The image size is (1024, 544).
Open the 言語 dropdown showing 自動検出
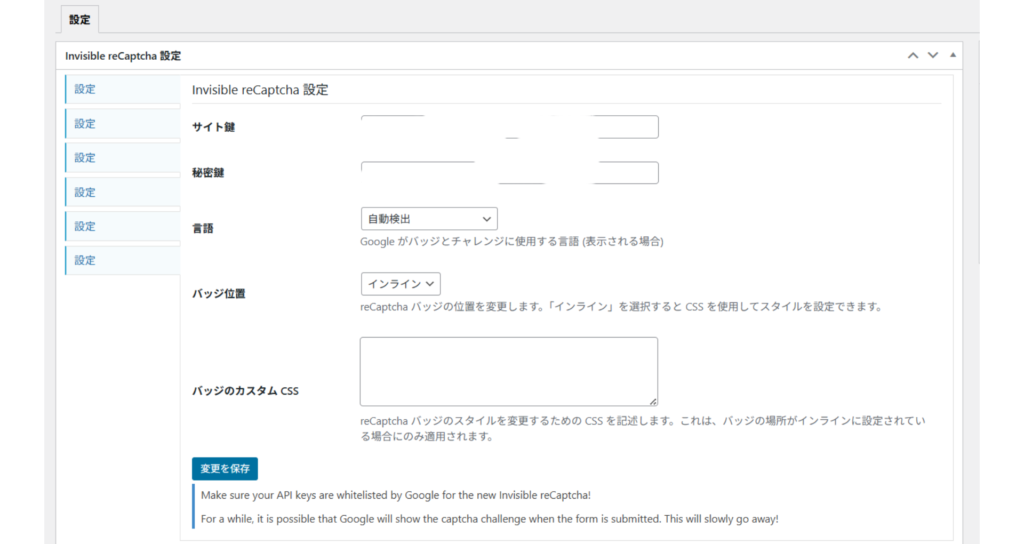pos(429,219)
